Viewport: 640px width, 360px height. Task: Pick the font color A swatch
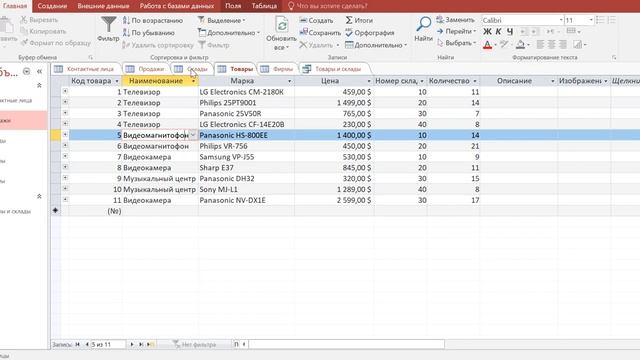487,44
